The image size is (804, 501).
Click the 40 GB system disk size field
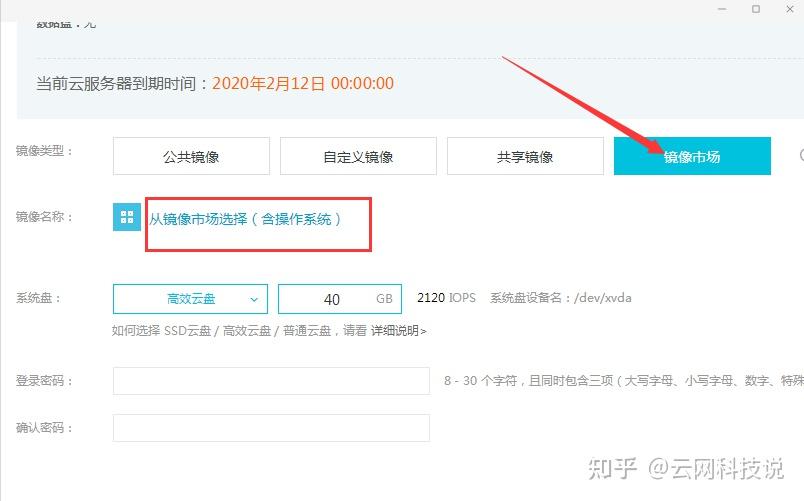(x=339, y=298)
